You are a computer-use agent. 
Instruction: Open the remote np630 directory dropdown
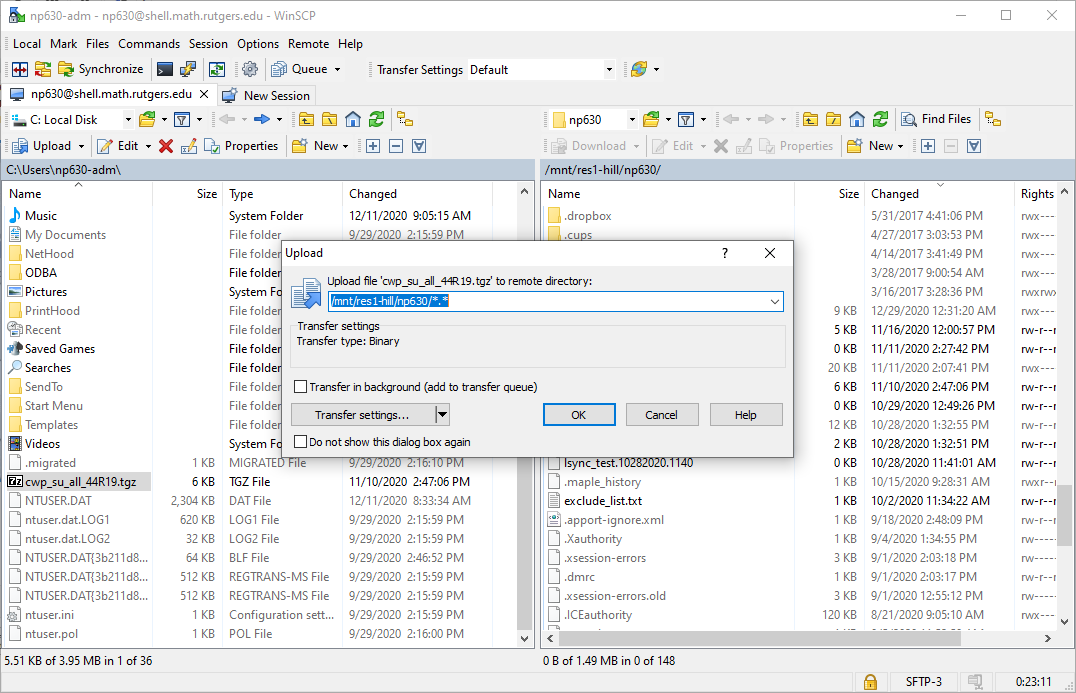point(632,120)
